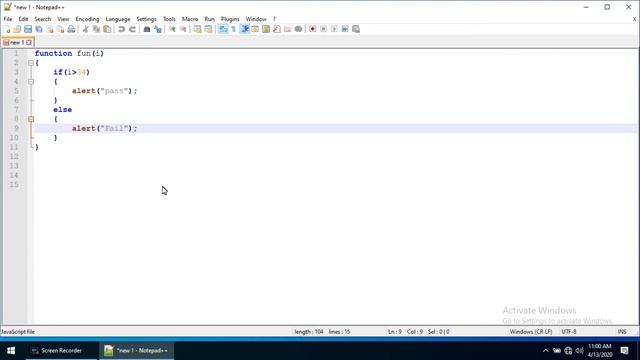Open the Macro menu
640x360 pixels.
tap(190, 19)
